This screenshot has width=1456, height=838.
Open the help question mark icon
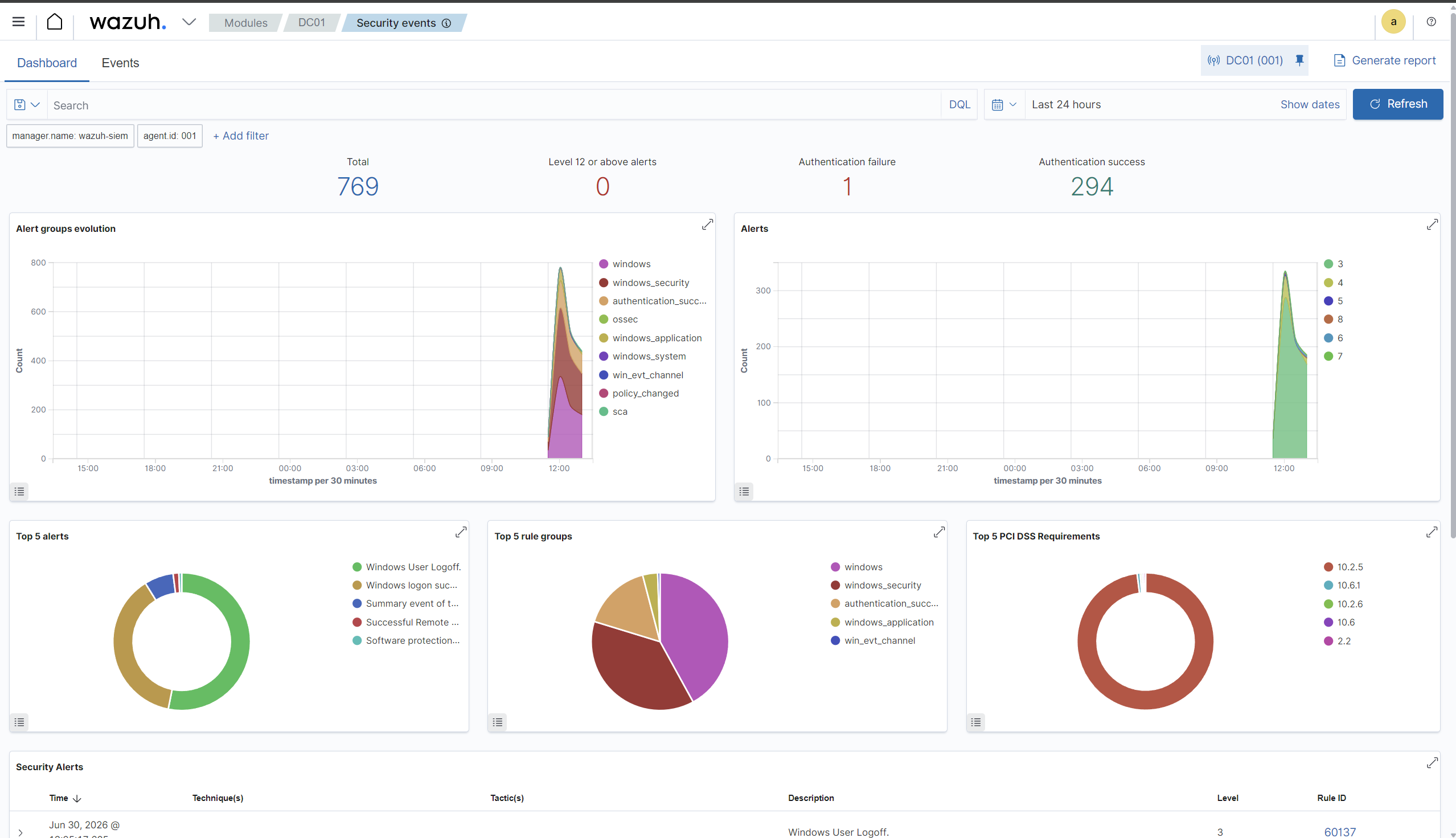1431,22
